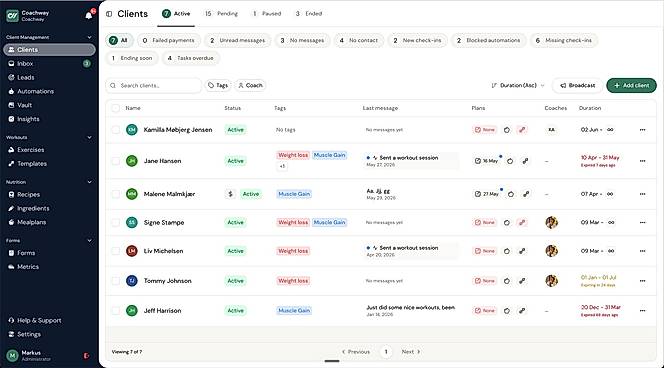Screen dimensions: 664x368
Task: Toggle the sidebar panel icon beside Clients title
Action: 109,14
